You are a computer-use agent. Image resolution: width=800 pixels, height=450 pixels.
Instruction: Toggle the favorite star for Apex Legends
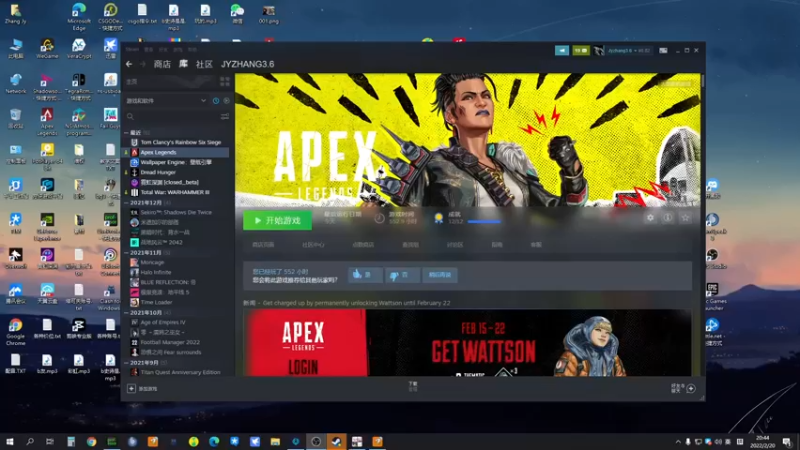[x=685, y=218]
